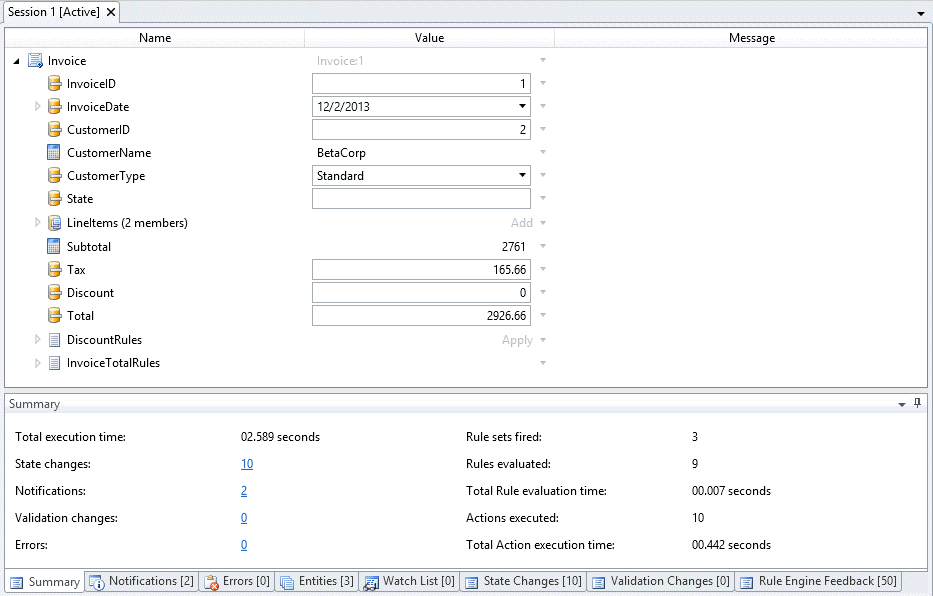Image resolution: width=933 pixels, height=596 pixels.
Task: Open the CustomerType dropdown
Action: pos(522,176)
